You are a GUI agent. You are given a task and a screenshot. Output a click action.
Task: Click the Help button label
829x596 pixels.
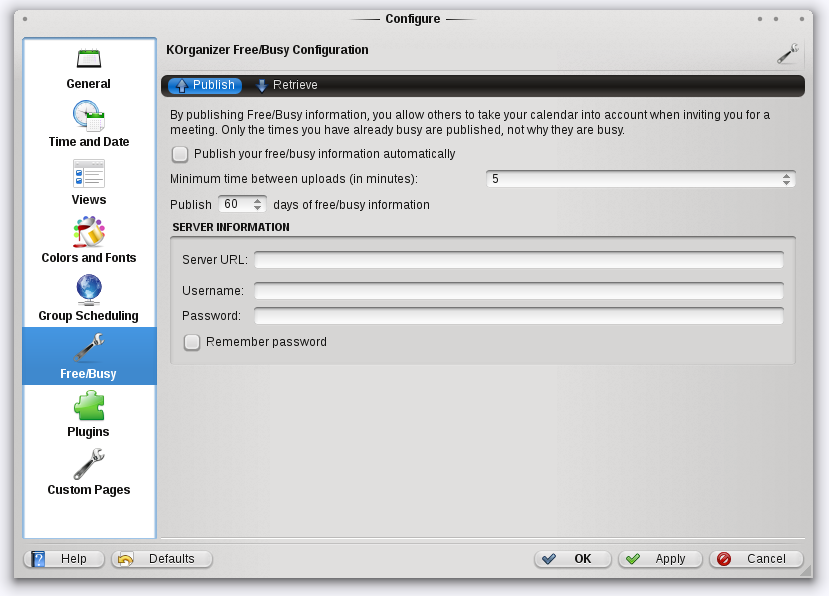click(73, 559)
